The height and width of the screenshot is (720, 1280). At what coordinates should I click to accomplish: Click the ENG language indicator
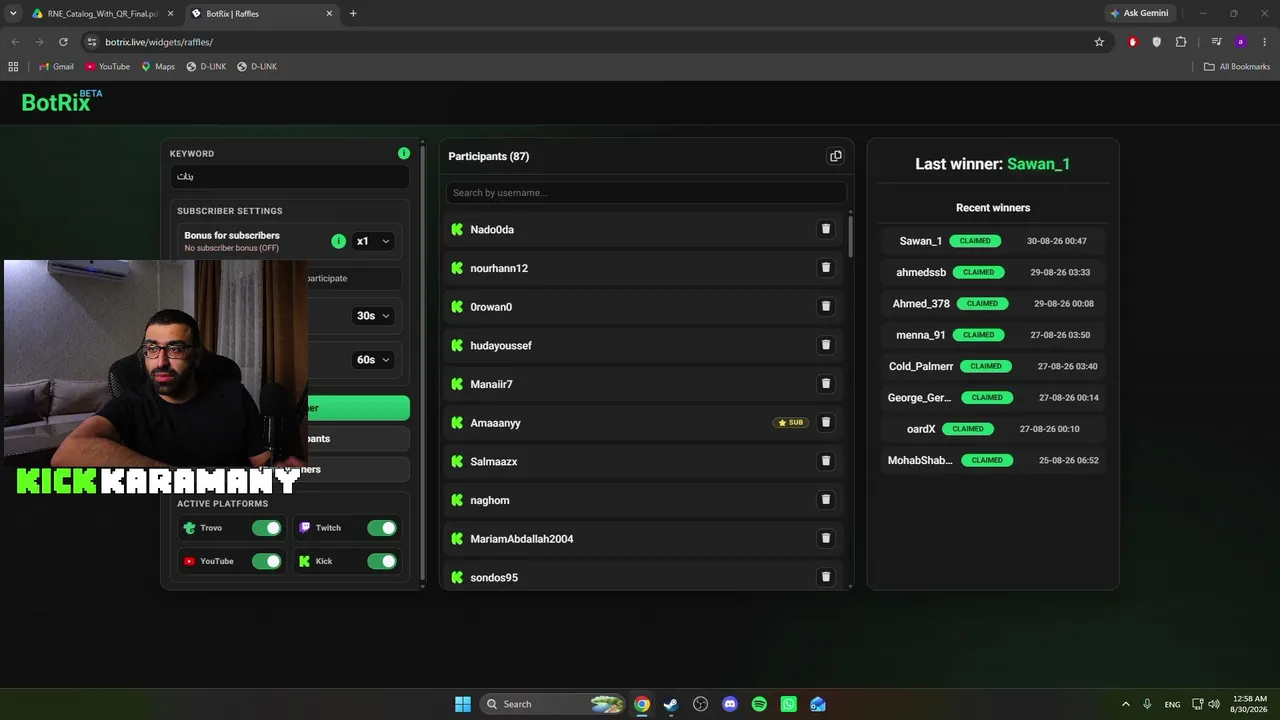[x=1172, y=704]
